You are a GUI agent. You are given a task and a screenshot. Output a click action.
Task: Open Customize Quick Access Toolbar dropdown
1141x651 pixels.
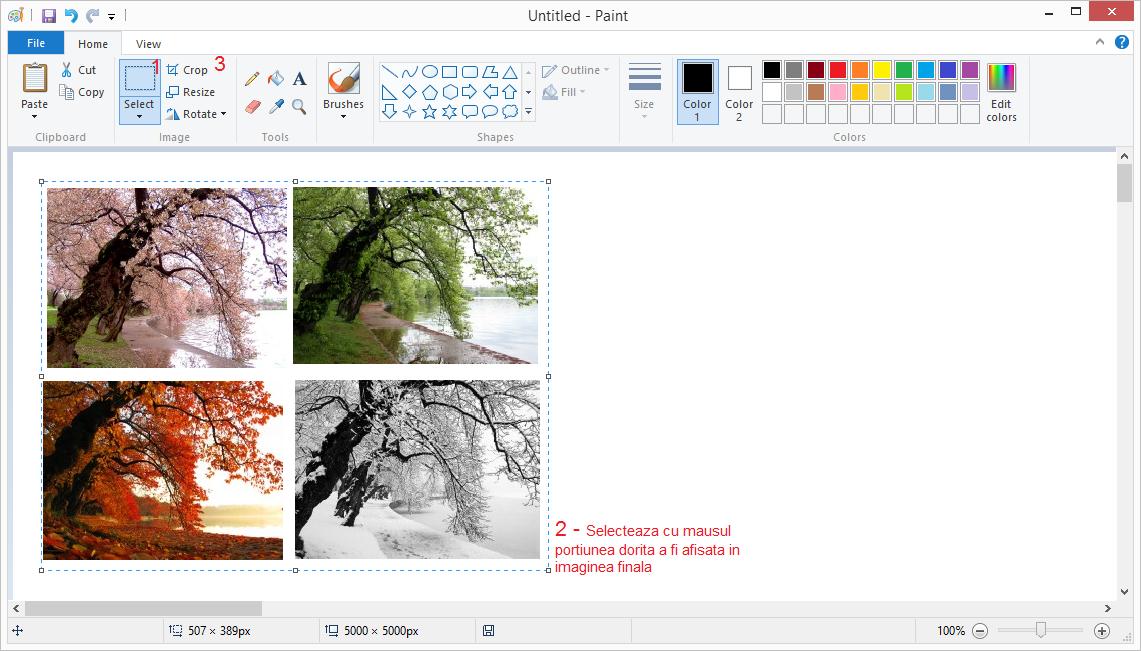coord(111,16)
